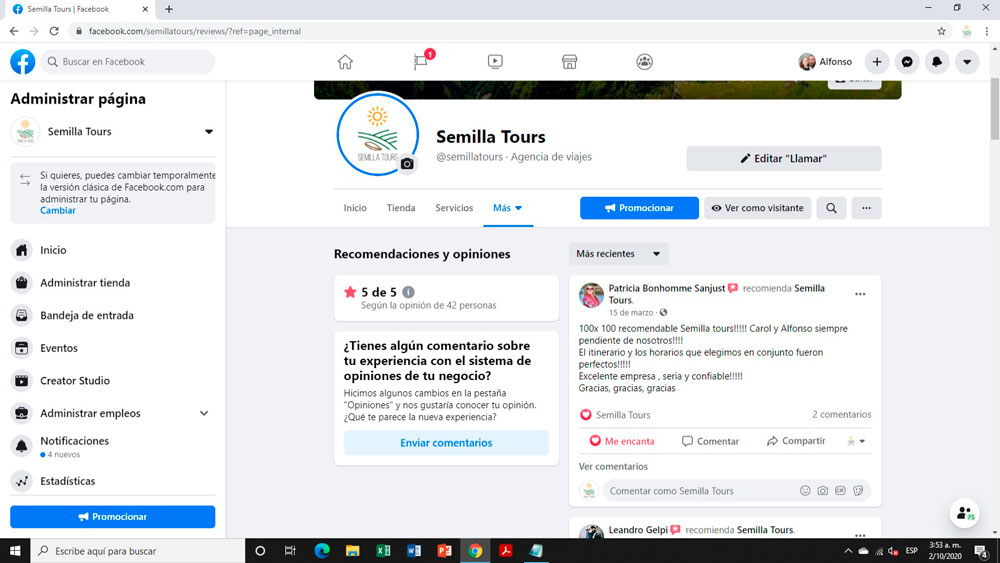Click the Buscar en Facebook search field
Image resolution: width=1000 pixels, height=563 pixels.
click(128, 62)
